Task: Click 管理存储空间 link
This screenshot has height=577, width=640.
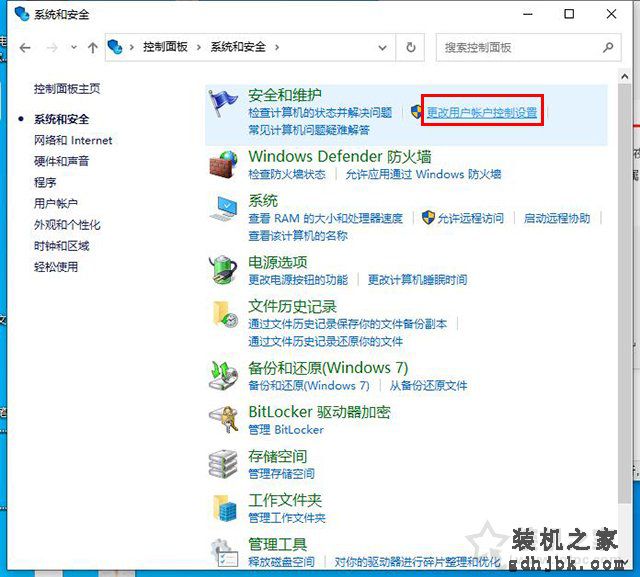Action: [x=281, y=473]
